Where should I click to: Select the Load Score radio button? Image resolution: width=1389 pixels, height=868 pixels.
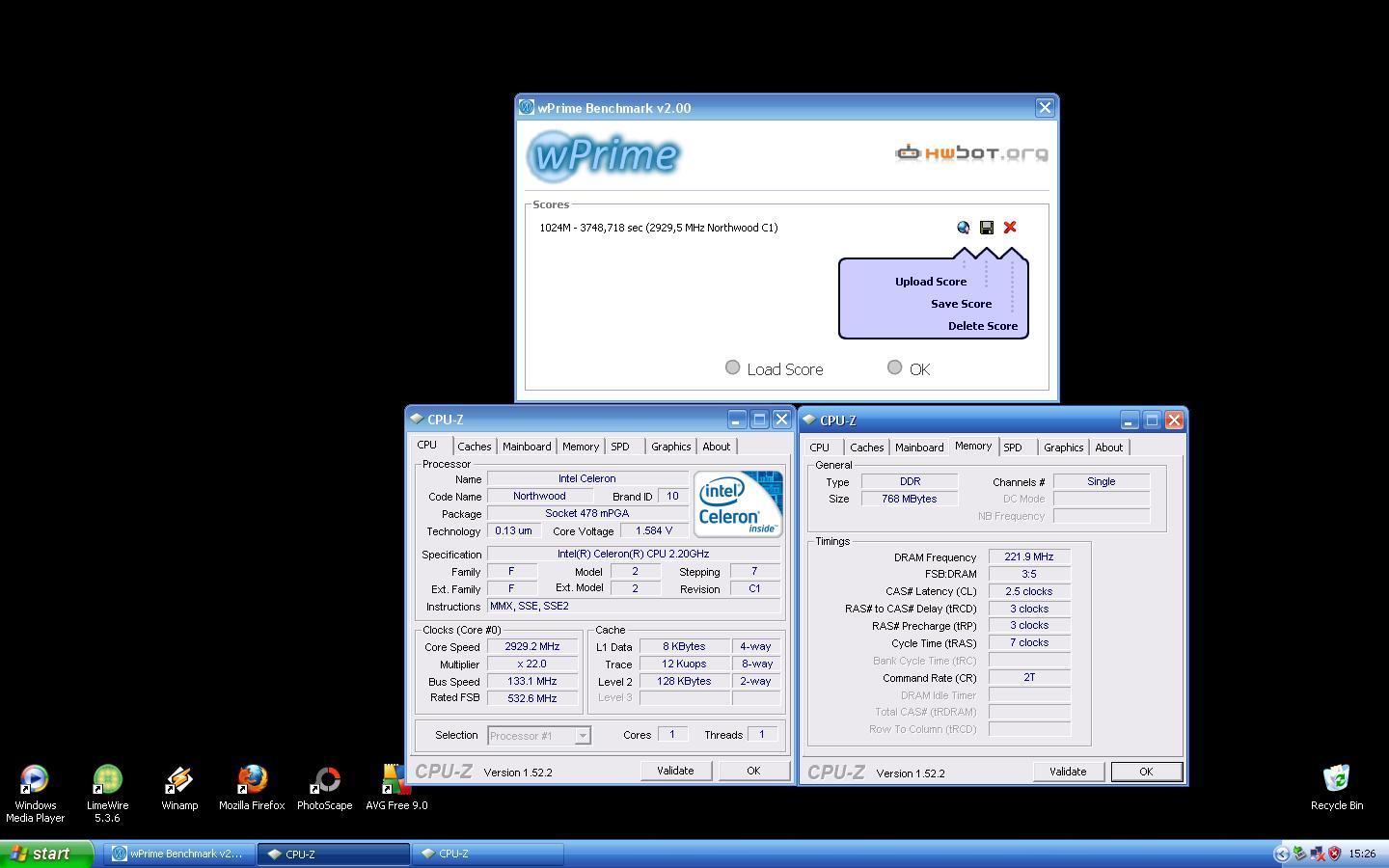click(x=733, y=367)
